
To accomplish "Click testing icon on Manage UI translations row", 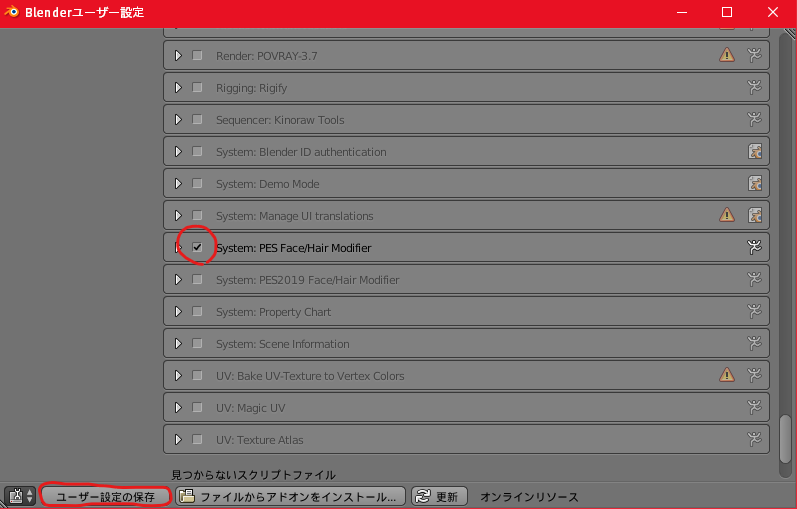I will tap(755, 215).
